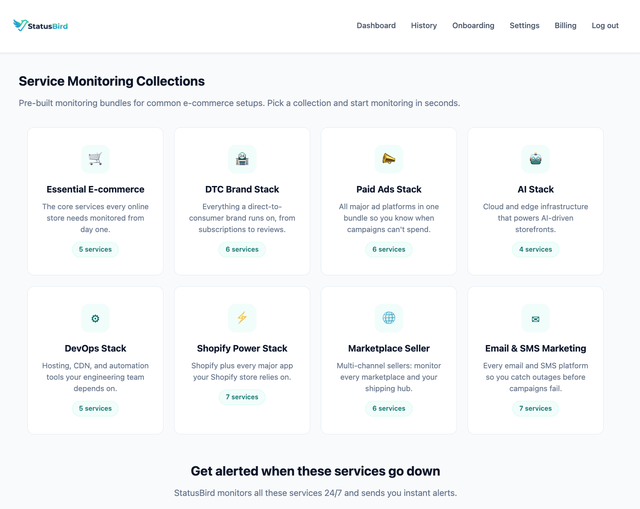The width and height of the screenshot is (640, 509).
Task: Click the 6 services badge under DTC Brand Stack
Action: tap(242, 249)
